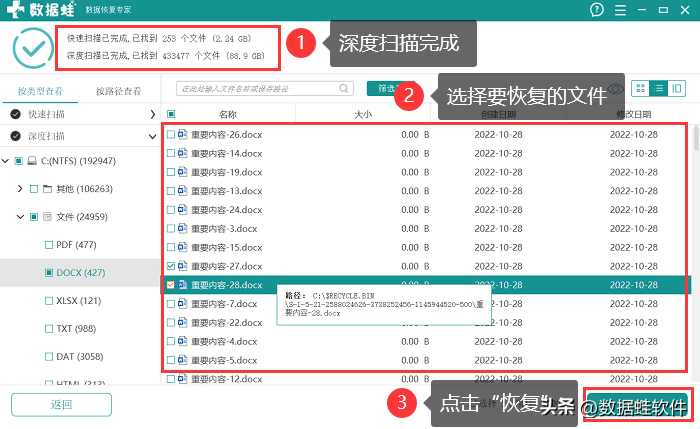The width and height of the screenshot is (700, 429).
Task: Check the box for 重要内容-13.docx
Action: [x=171, y=191]
